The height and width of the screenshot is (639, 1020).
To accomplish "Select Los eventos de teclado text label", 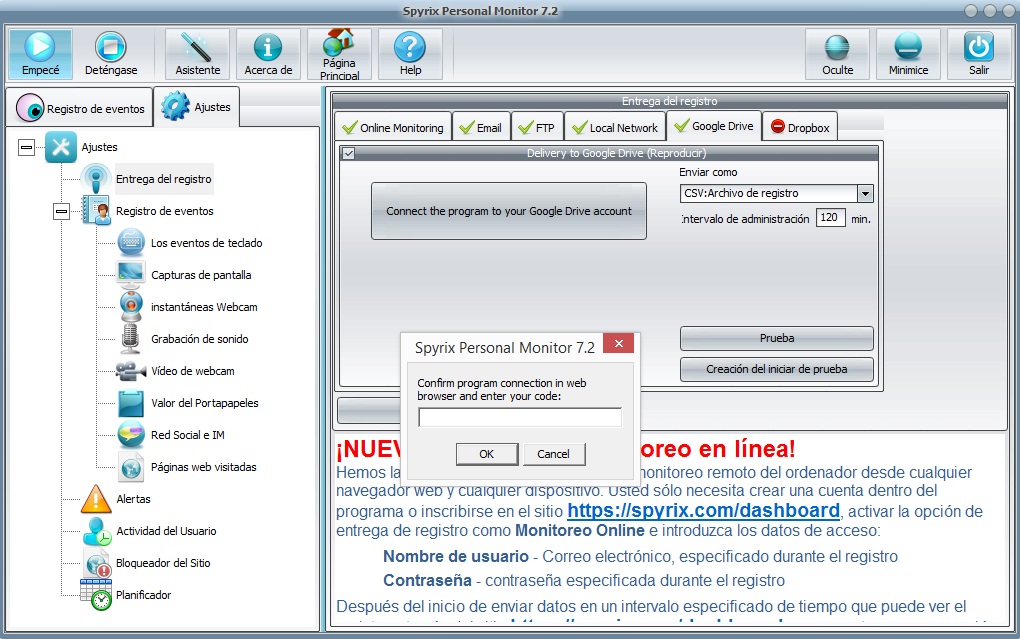I will [206, 243].
